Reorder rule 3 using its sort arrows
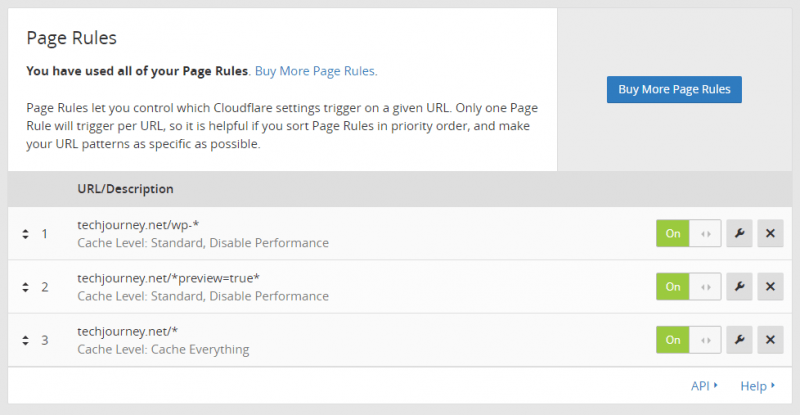Image resolution: width=800 pixels, height=415 pixels. (26, 340)
